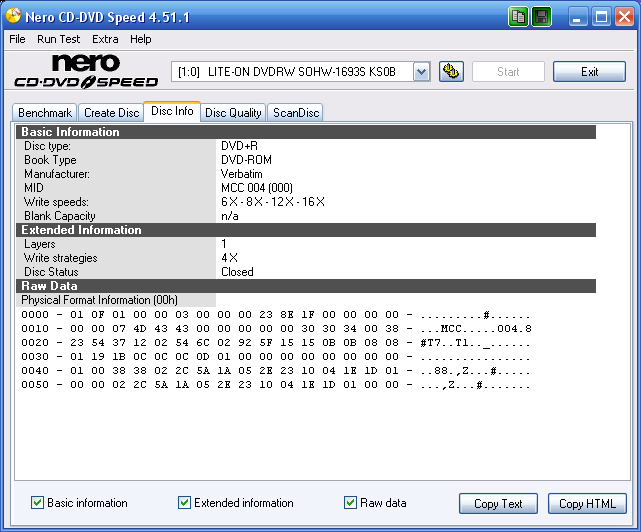Click the Layers value 1
The image size is (641, 532).
(224, 244)
